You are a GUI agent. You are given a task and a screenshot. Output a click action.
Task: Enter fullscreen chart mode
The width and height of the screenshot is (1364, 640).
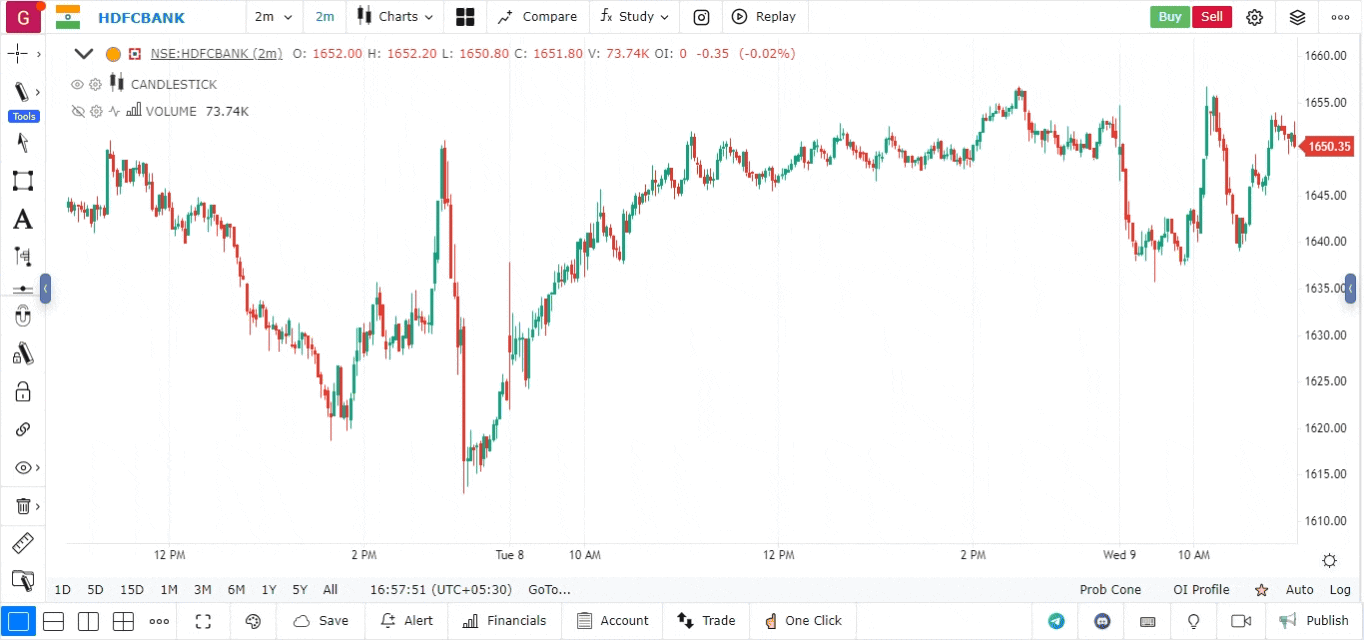pyautogui.click(x=203, y=621)
